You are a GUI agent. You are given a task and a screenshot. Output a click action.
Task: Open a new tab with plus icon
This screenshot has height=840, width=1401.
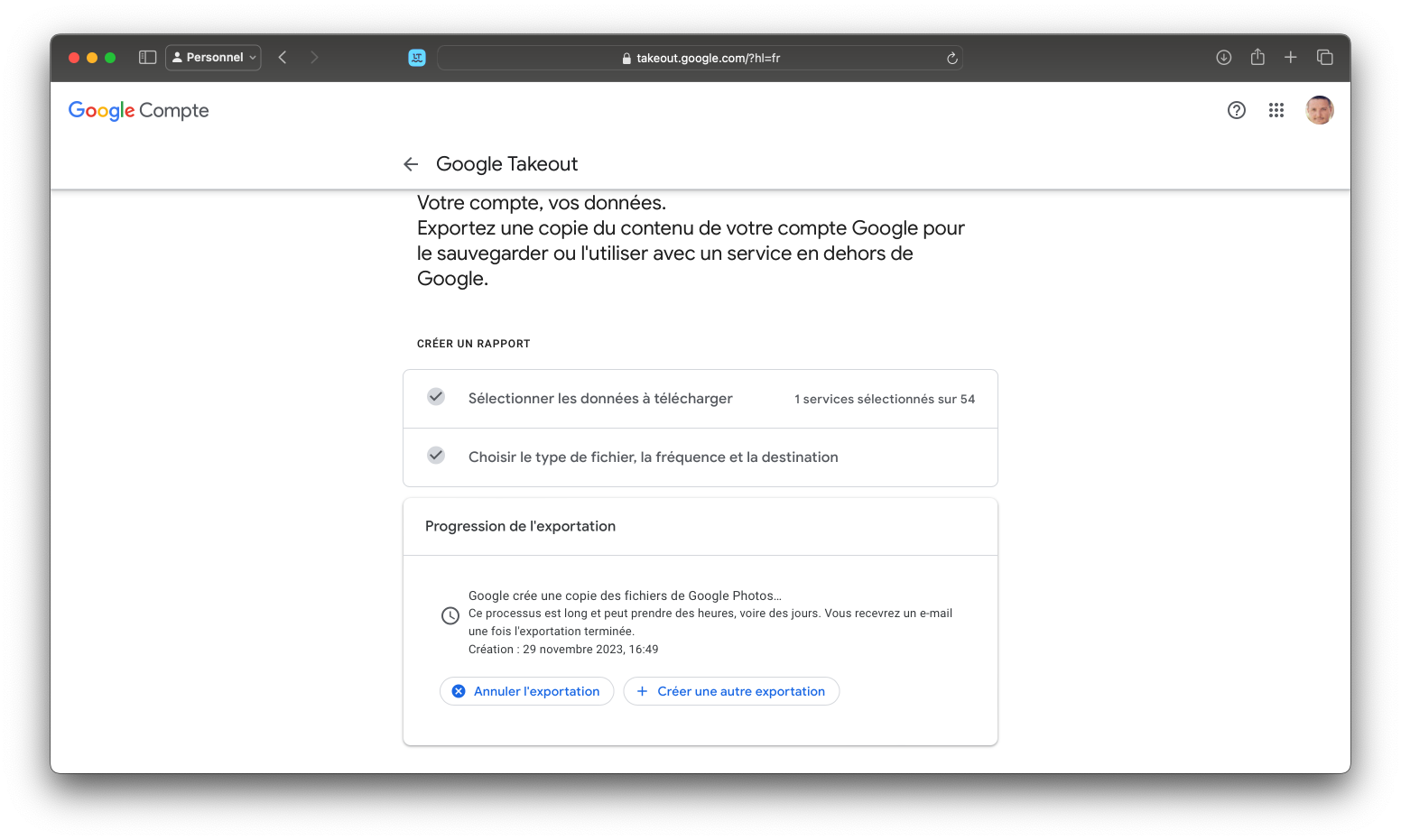tap(1291, 58)
